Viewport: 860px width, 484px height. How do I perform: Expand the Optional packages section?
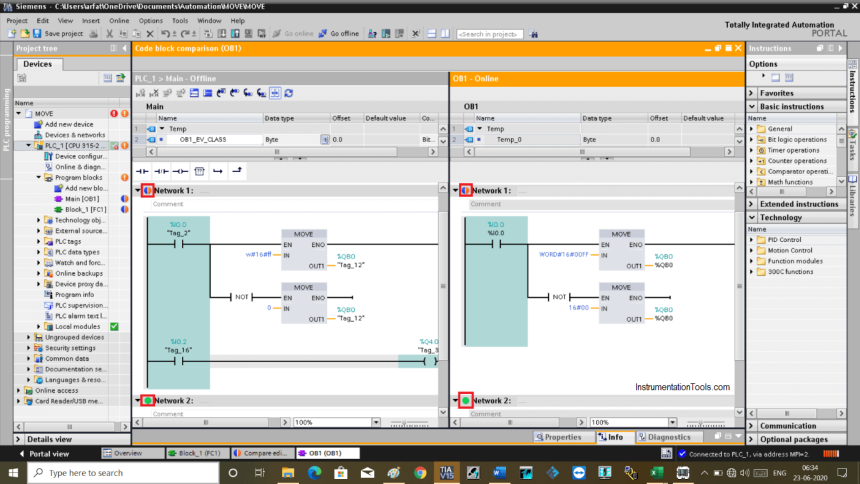click(x=752, y=439)
